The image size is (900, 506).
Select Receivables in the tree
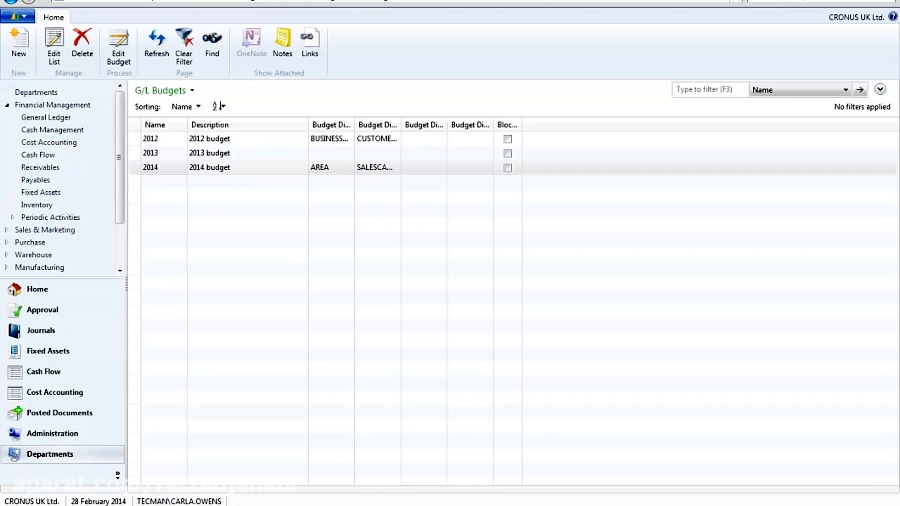click(40, 168)
